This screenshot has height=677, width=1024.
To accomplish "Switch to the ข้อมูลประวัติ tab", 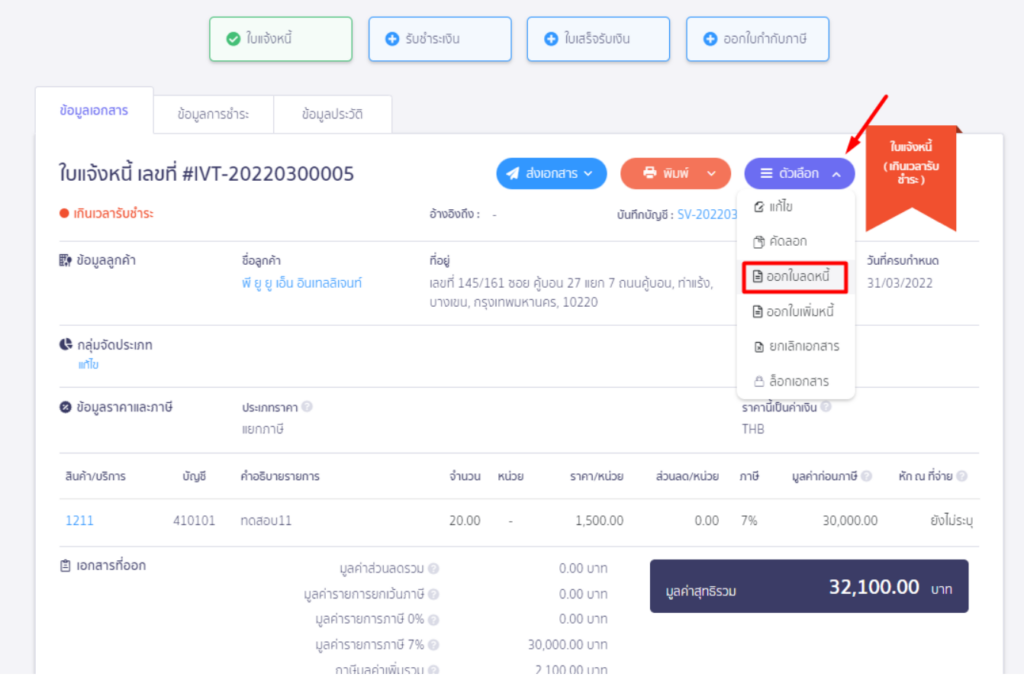I will [332, 114].
